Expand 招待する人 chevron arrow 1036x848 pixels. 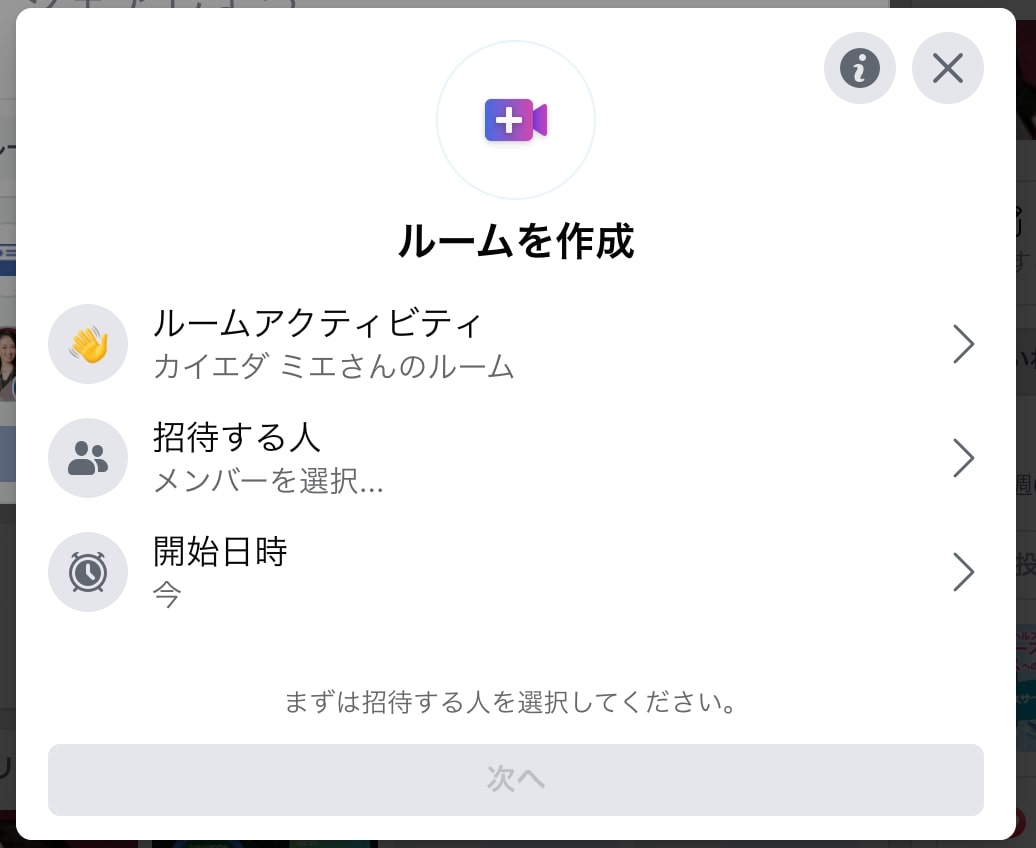964,458
